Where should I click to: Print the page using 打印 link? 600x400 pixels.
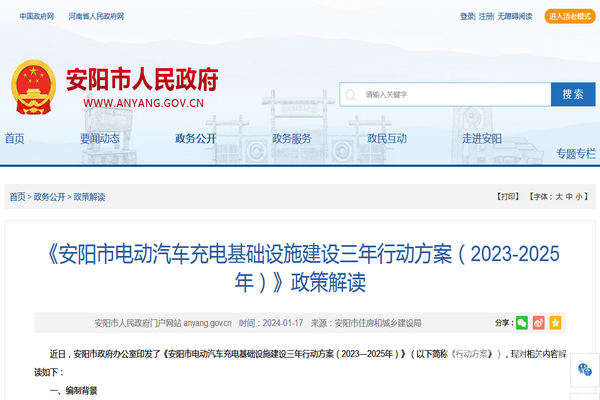tap(508, 197)
